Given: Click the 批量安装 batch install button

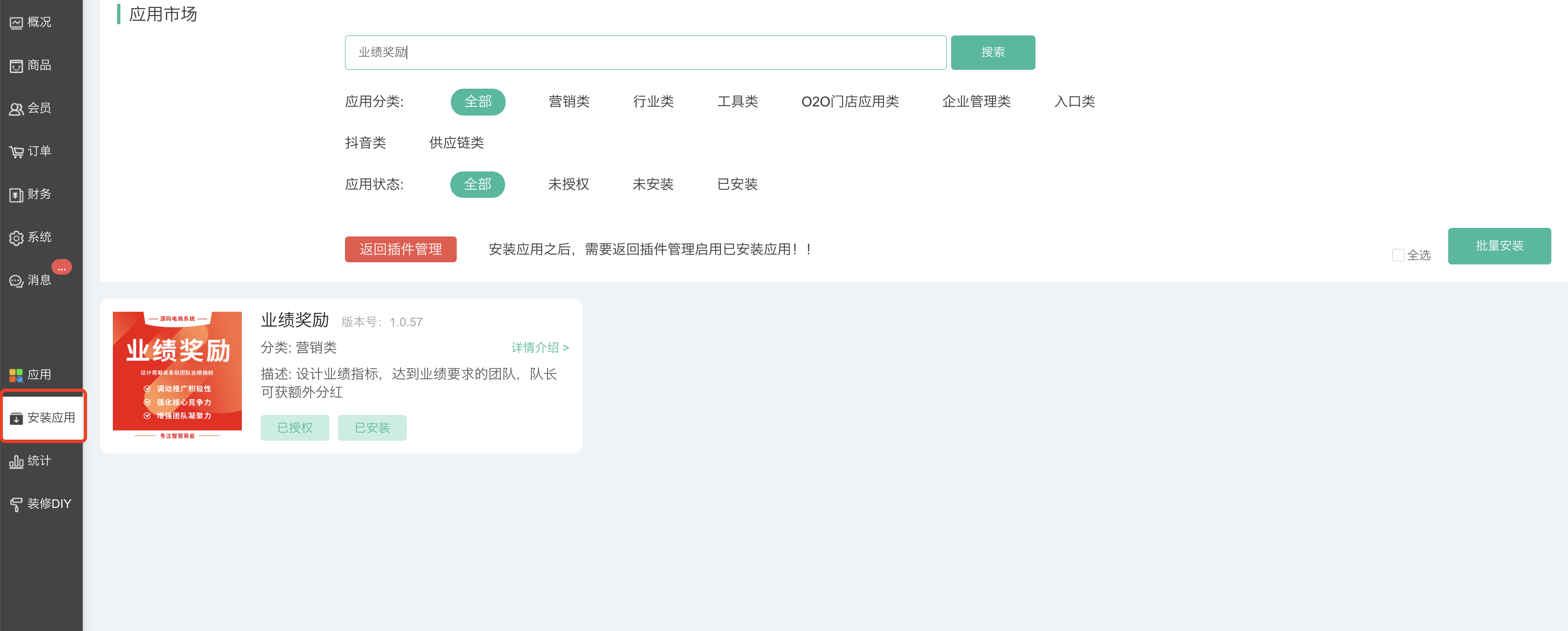Looking at the screenshot, I should pos(1499,246).
